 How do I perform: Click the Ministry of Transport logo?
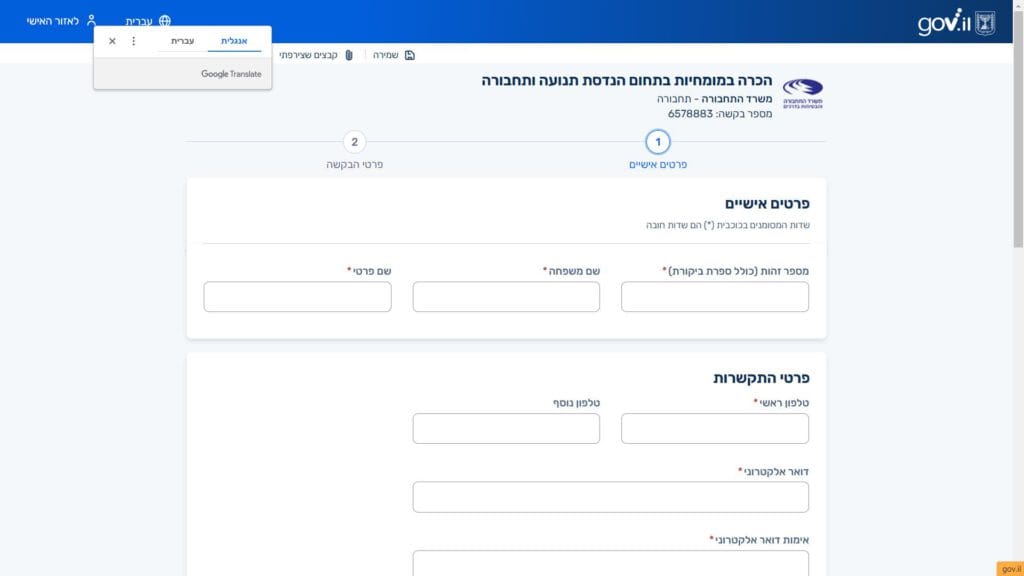tap(802, 93)
